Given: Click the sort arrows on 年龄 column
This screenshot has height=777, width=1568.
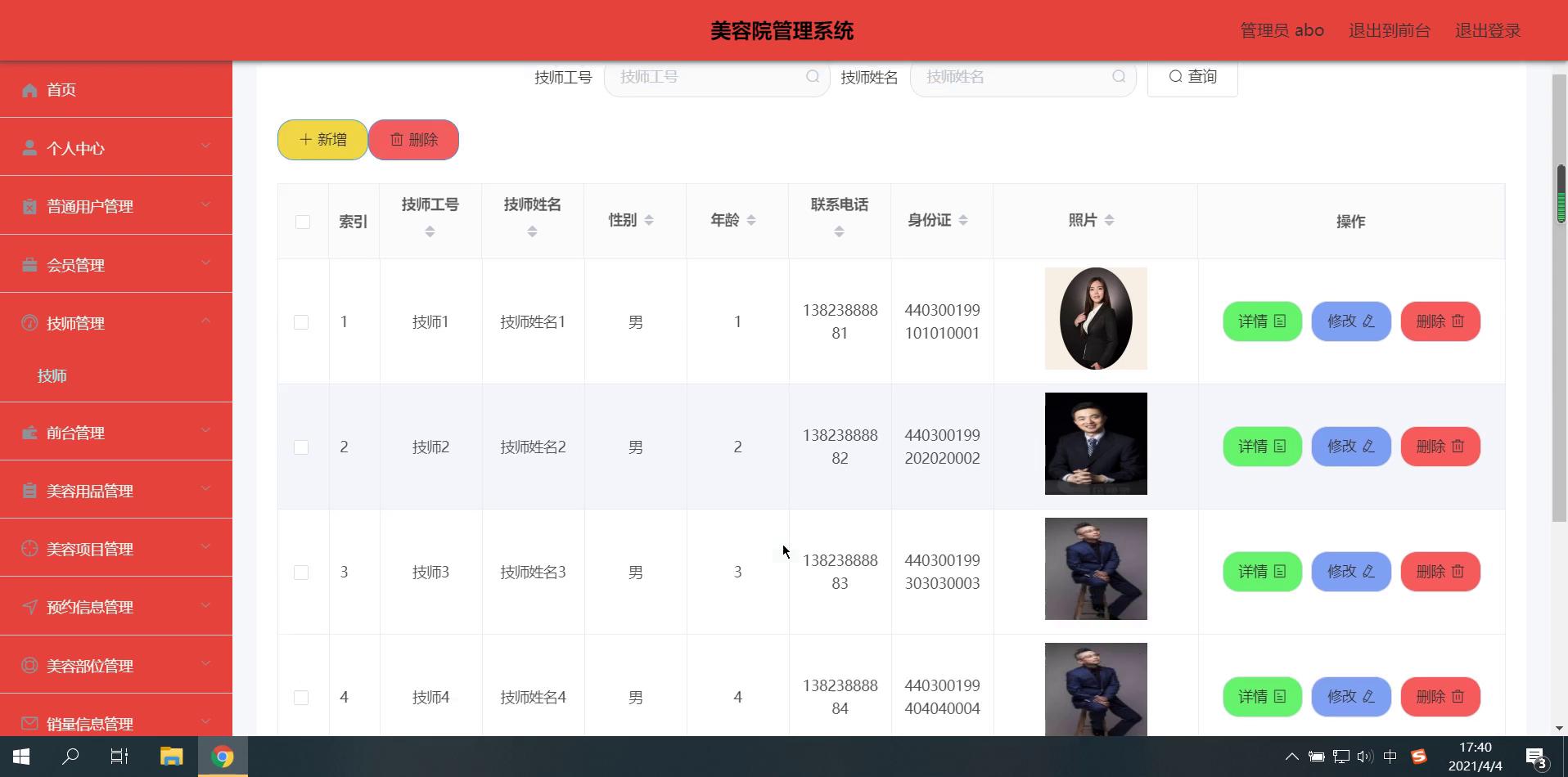Looking at the screenshot, I should [751, 220].
